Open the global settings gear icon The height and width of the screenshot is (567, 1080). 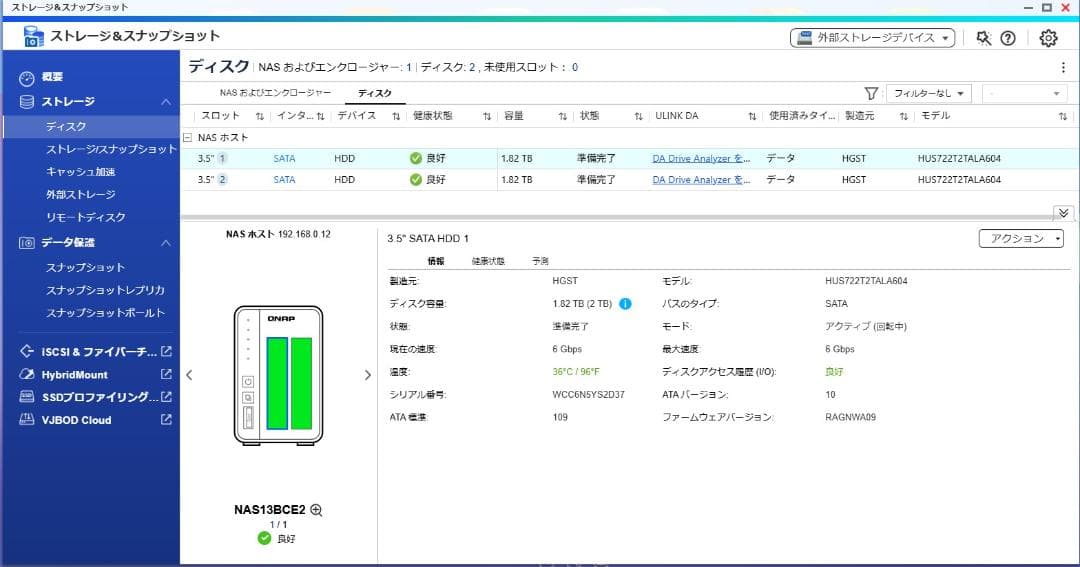pyautogui.click(x=1048, y=38)
